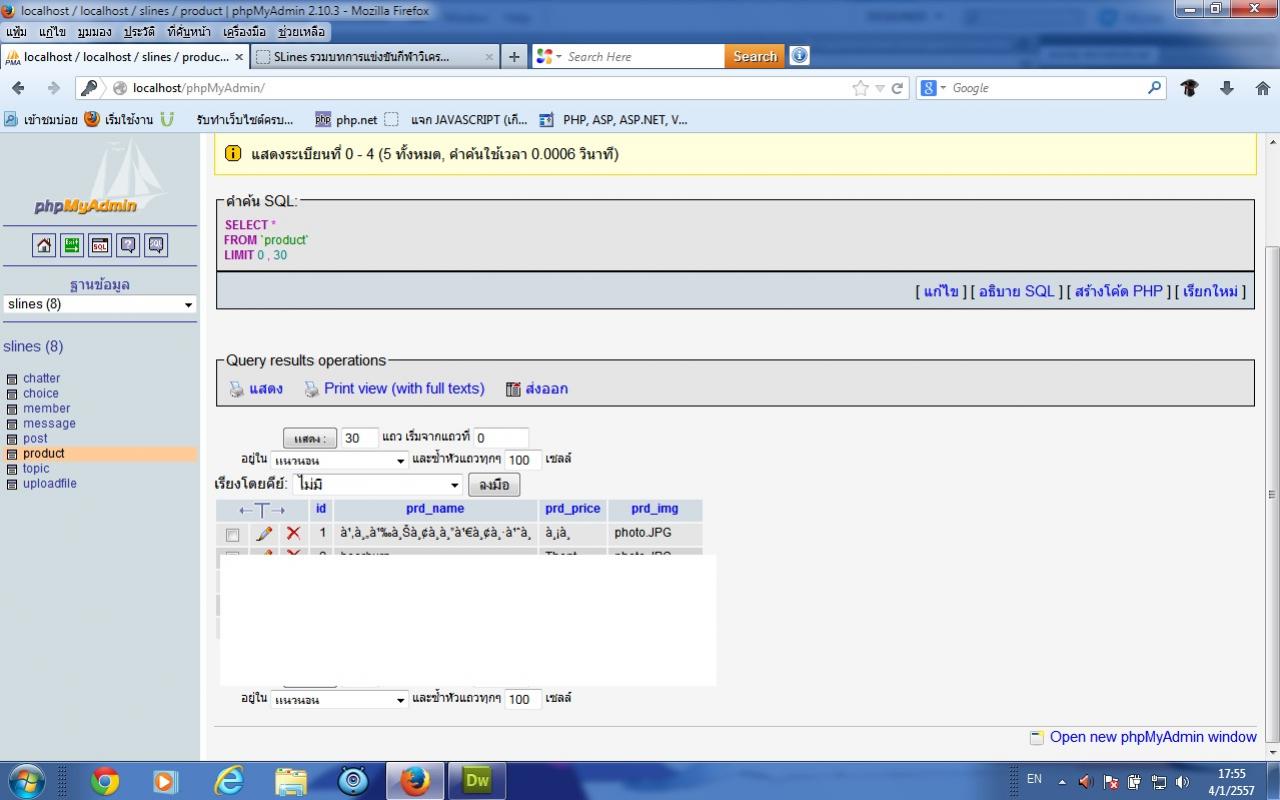Select the product table in sidebar
Viewport: 1280px width, 800px height.
point(44,454)
